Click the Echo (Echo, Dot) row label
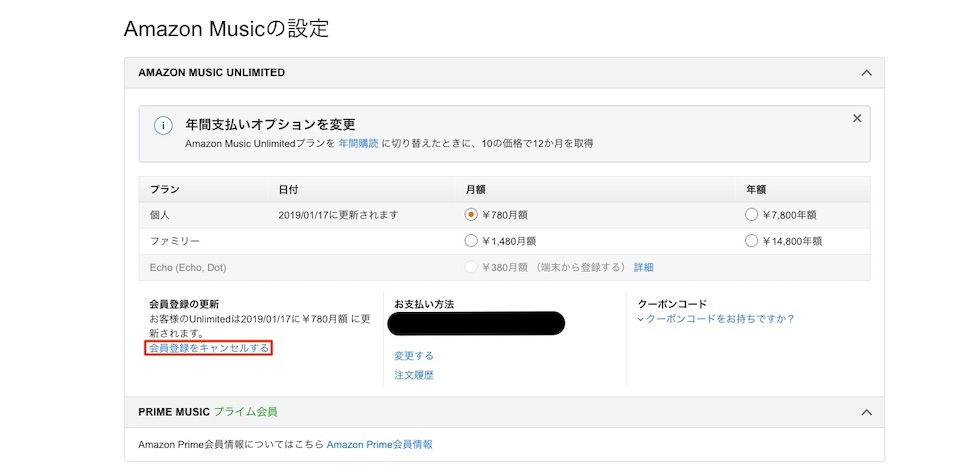 (188, 268)
